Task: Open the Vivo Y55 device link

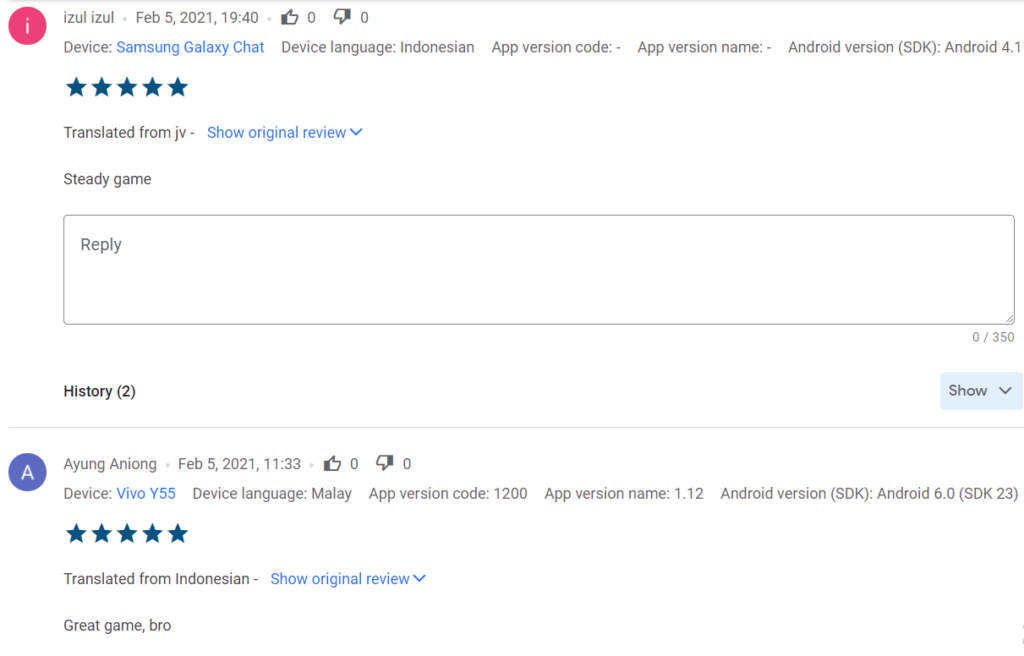Action: 146,493
